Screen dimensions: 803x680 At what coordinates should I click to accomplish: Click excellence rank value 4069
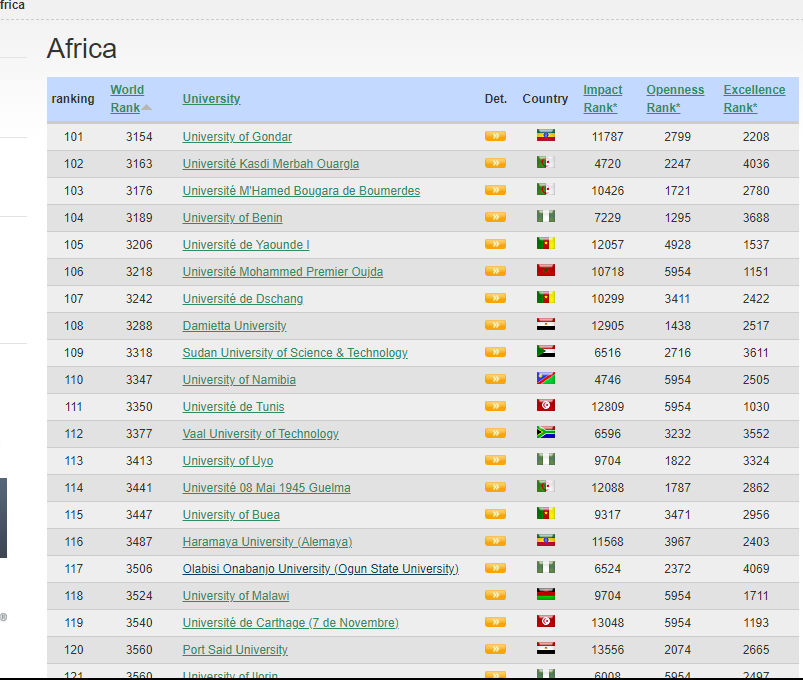click(x=756, y=569)
